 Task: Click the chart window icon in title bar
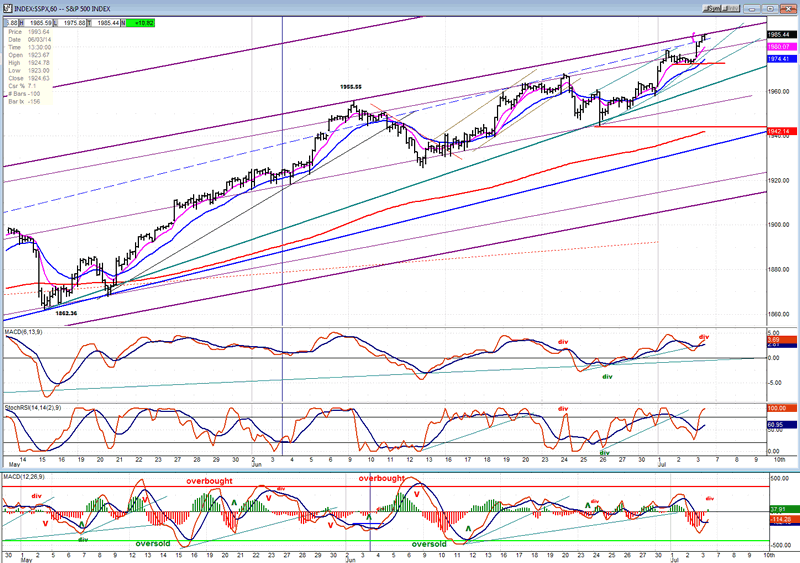click(7, 8)
